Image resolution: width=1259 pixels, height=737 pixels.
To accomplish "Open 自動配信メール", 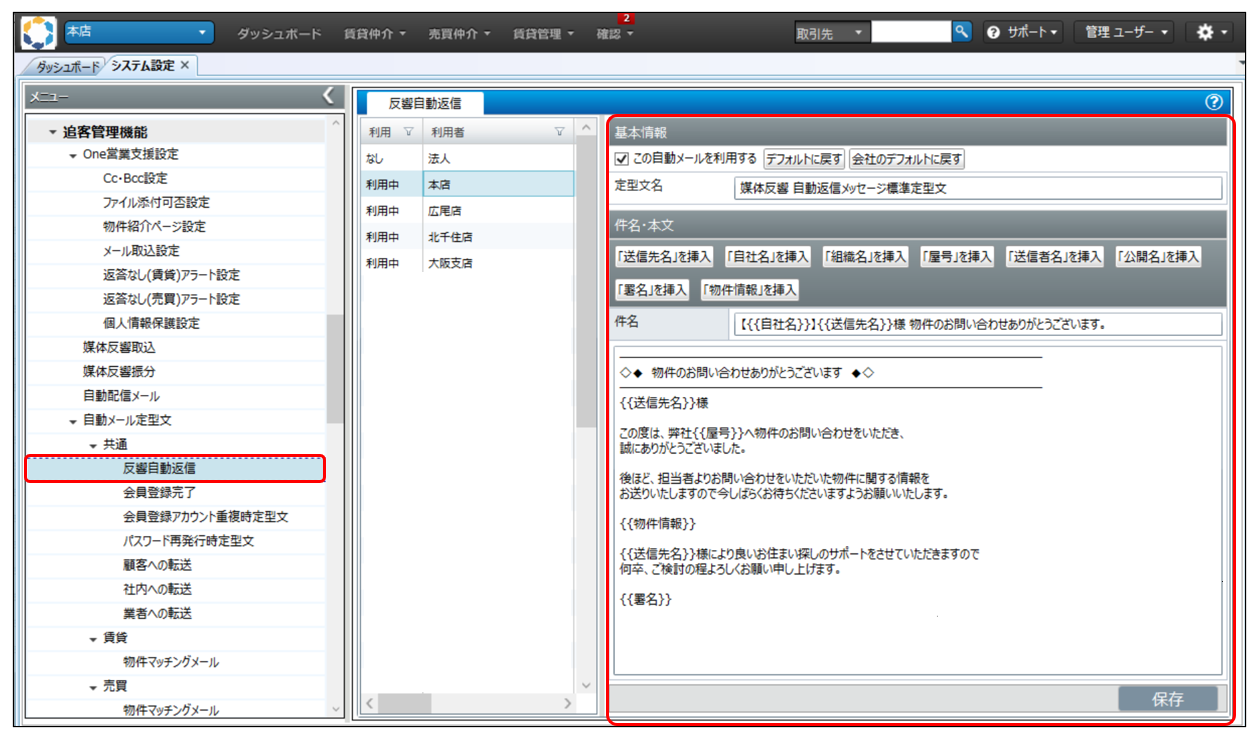I will coord(120,396).
